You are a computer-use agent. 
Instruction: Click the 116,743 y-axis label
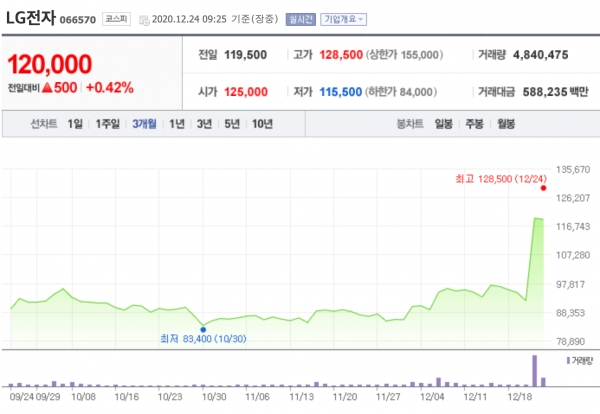[573, 227]
